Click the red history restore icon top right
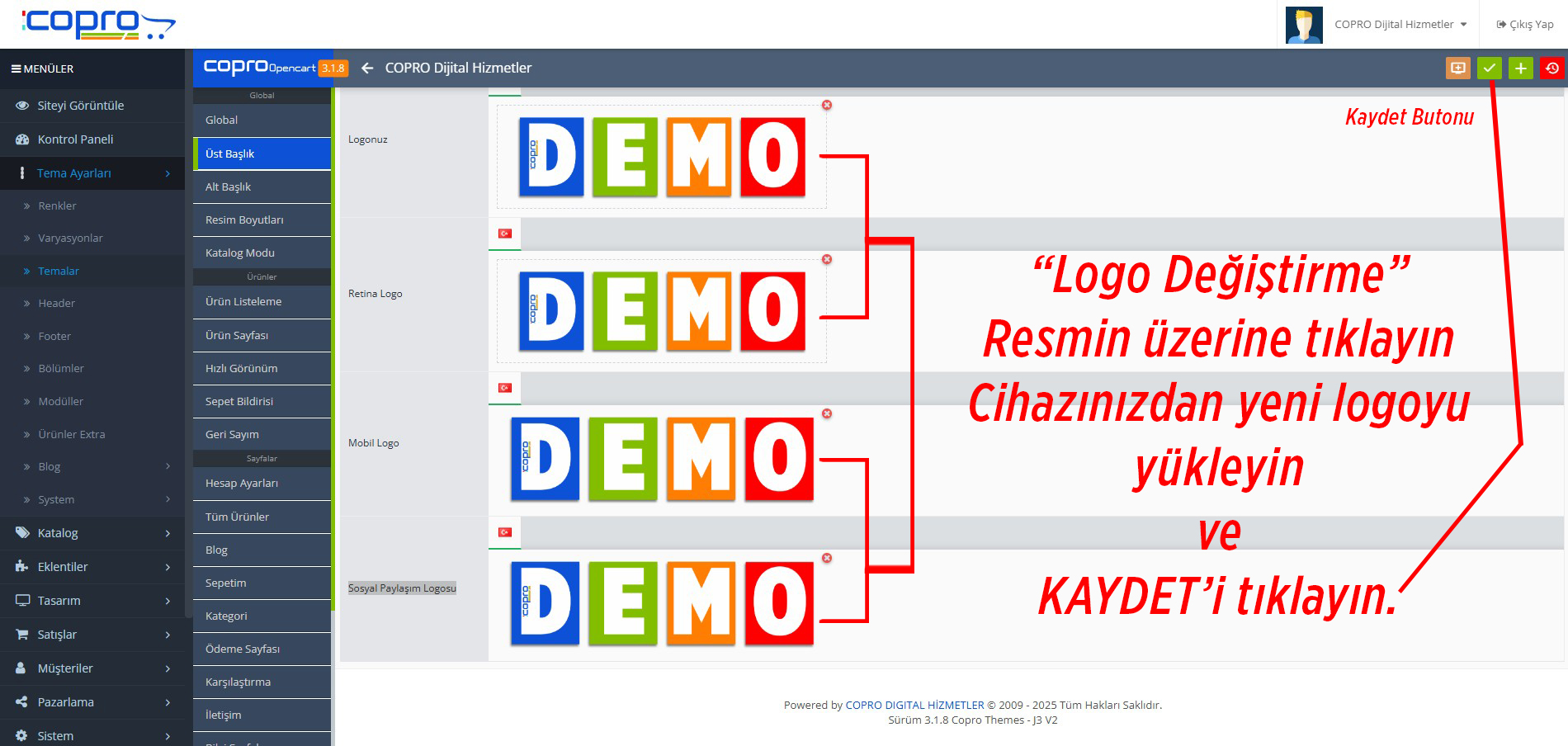Viewport: 1568px width, 746px height. point(1552,68)
